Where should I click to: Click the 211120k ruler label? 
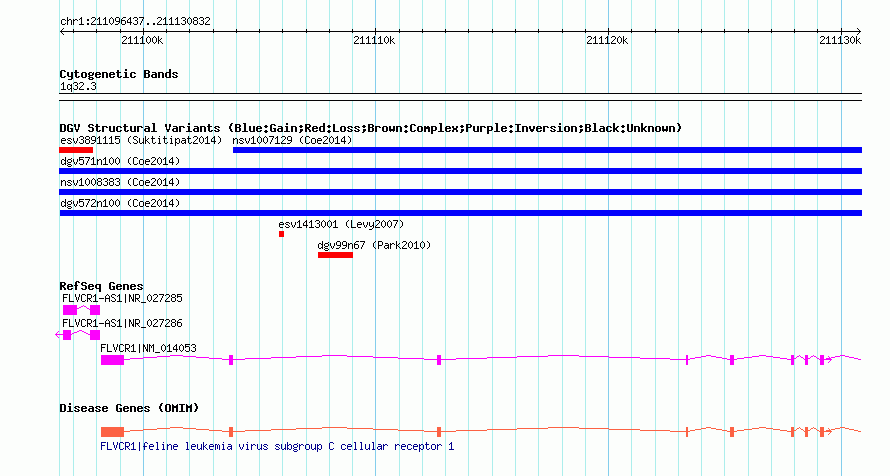[607, 40]
